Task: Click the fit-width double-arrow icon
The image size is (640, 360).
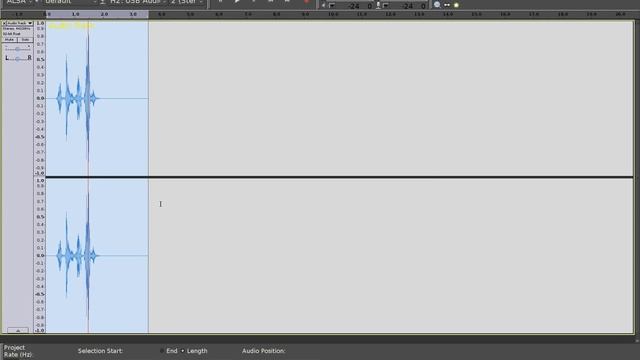Action: pyautogui.click(x=447, y=5)
